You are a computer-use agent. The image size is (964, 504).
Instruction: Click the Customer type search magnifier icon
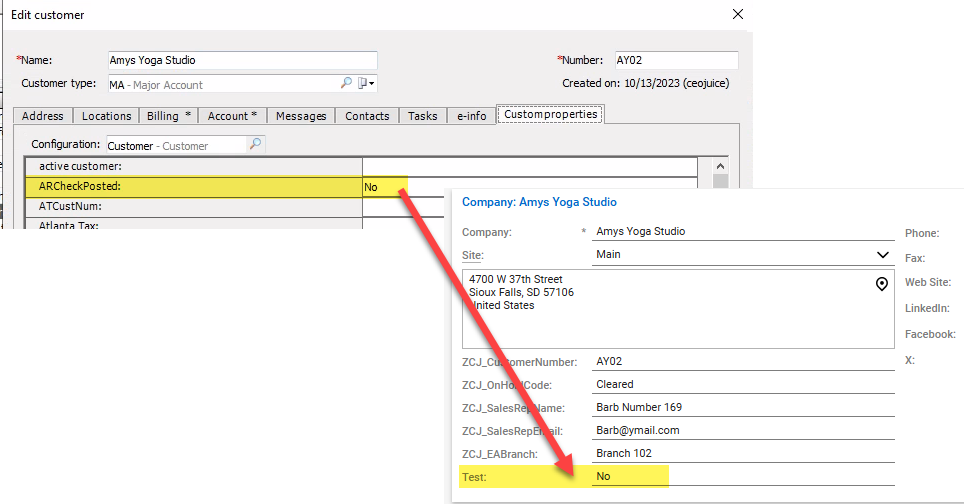346,83
